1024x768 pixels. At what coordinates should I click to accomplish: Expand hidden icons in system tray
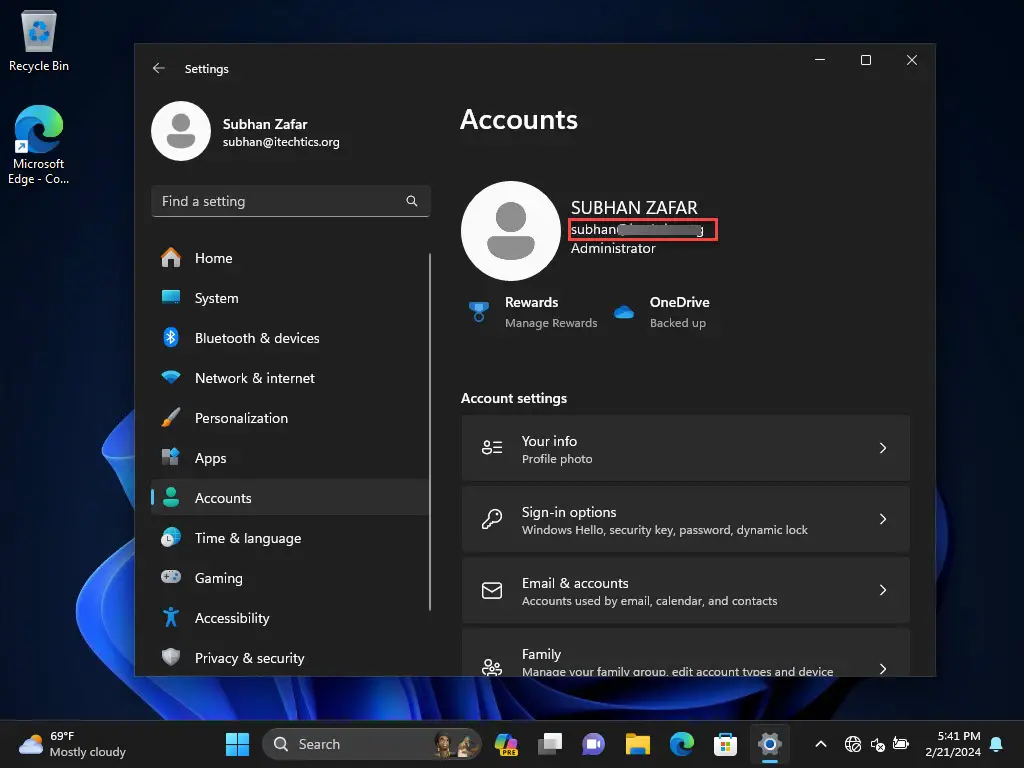coord(820,744)
